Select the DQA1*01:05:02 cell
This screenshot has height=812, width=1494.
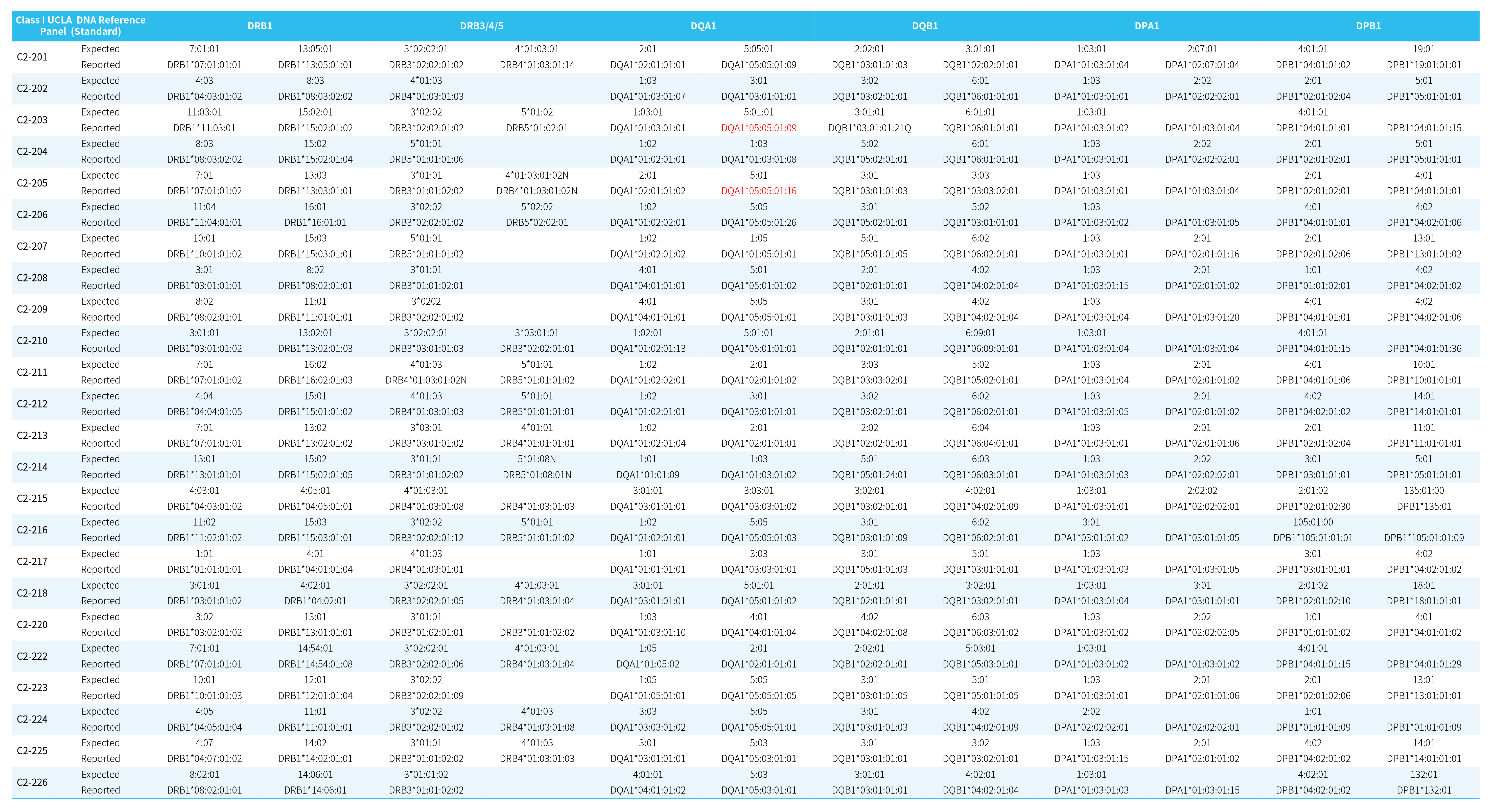click(x=648, y=664)
